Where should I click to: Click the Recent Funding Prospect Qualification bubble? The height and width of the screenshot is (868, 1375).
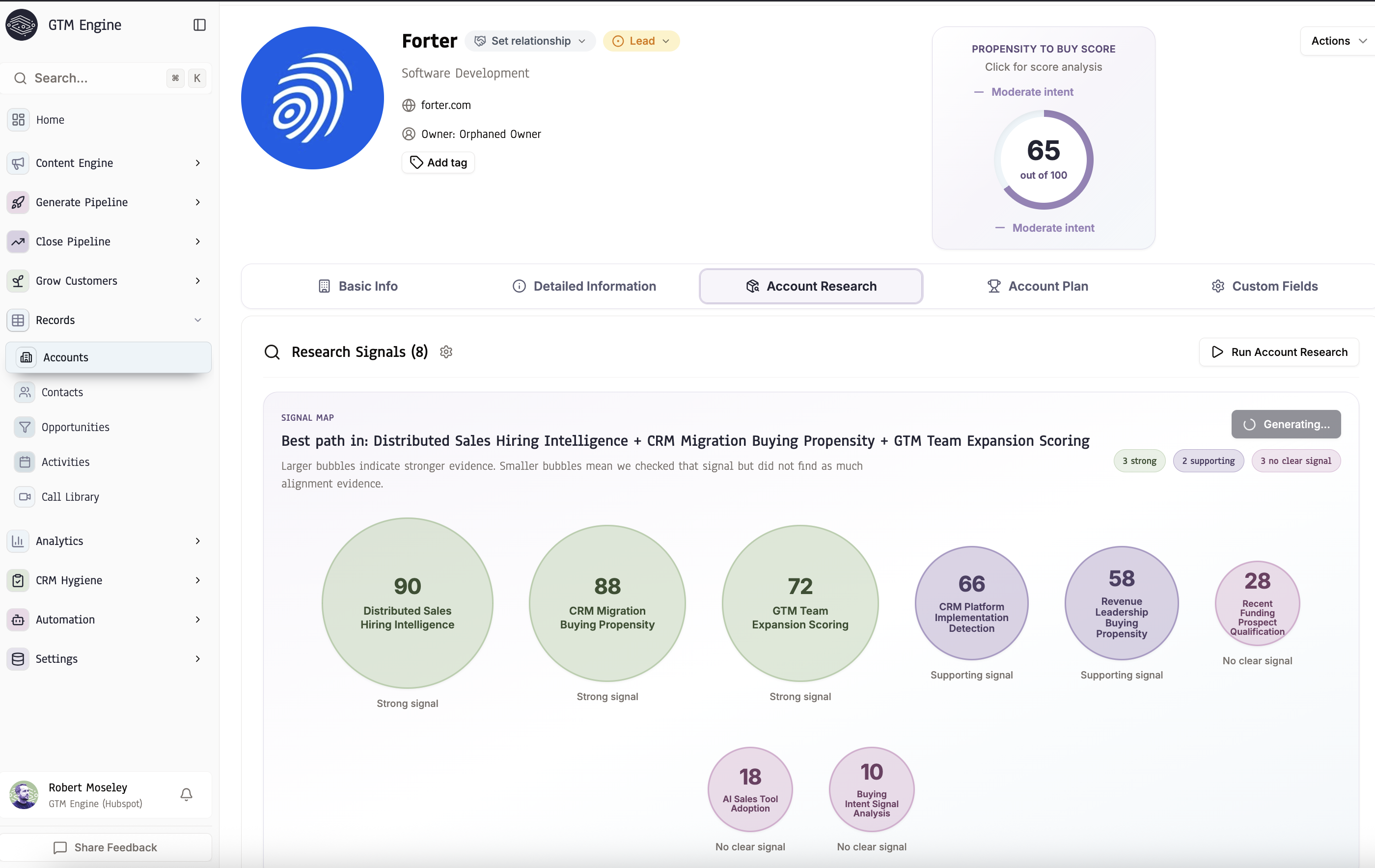(x=1257, y=602)
